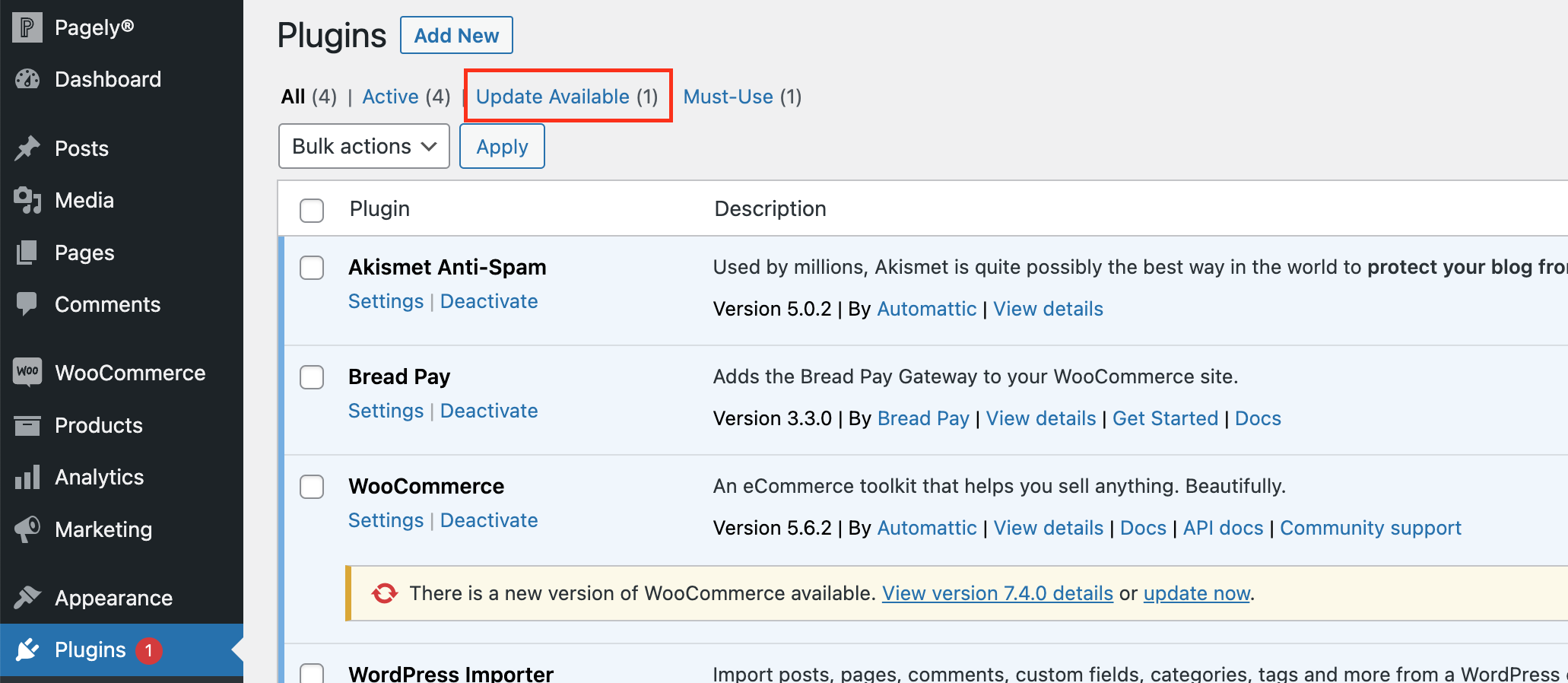Click the Products archive box icon
This screenshot has height=683, width=1568.
tap(27, 425)
